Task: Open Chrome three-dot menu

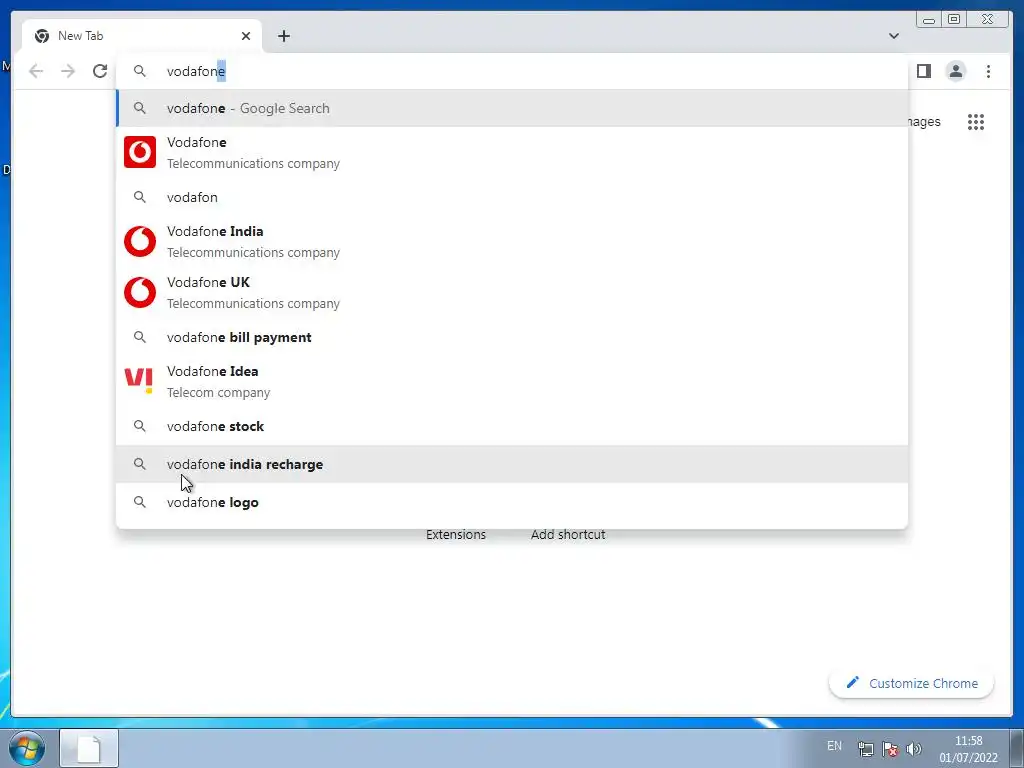Action: 988,71
